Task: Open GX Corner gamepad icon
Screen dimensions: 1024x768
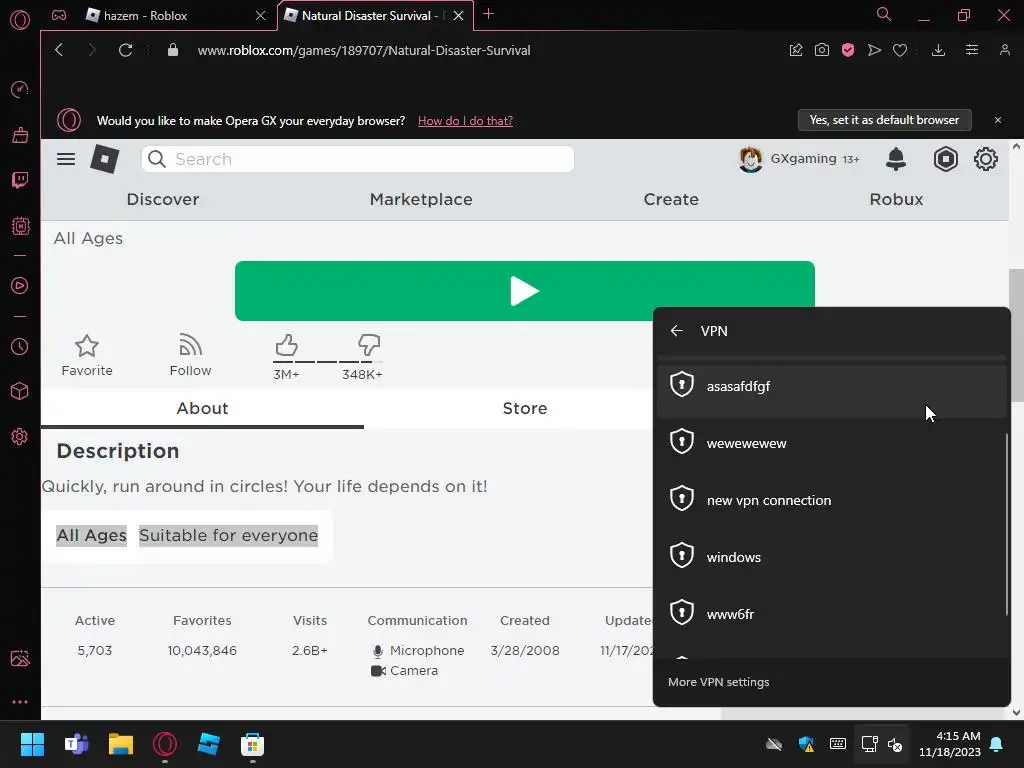Action: tap(59, 15)
